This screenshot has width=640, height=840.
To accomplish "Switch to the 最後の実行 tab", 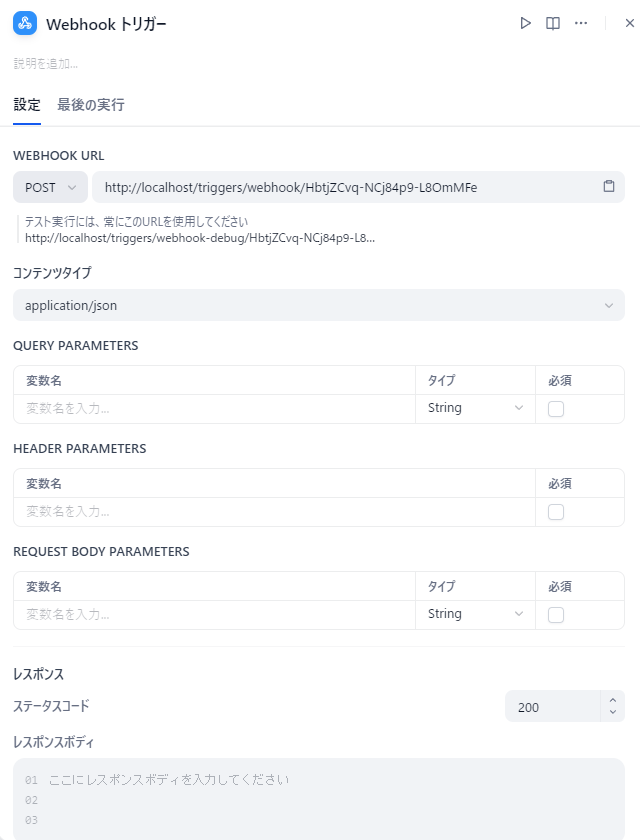I will (x=91, y=105).
